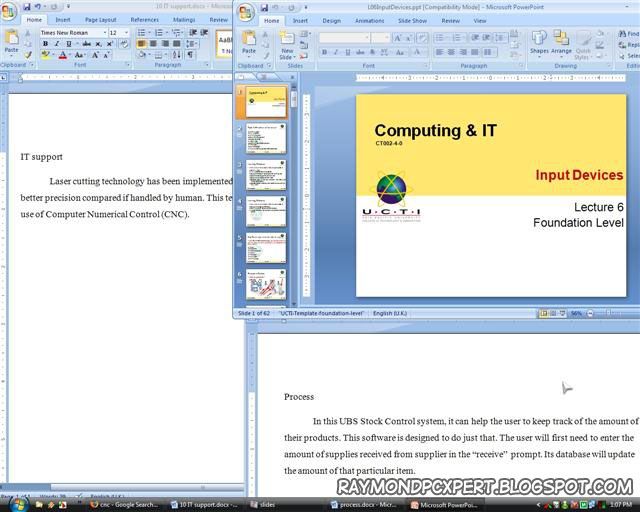Toggle Bold in Word
The width and height of the screenshot is (640, 512).
tap(45, 44)
